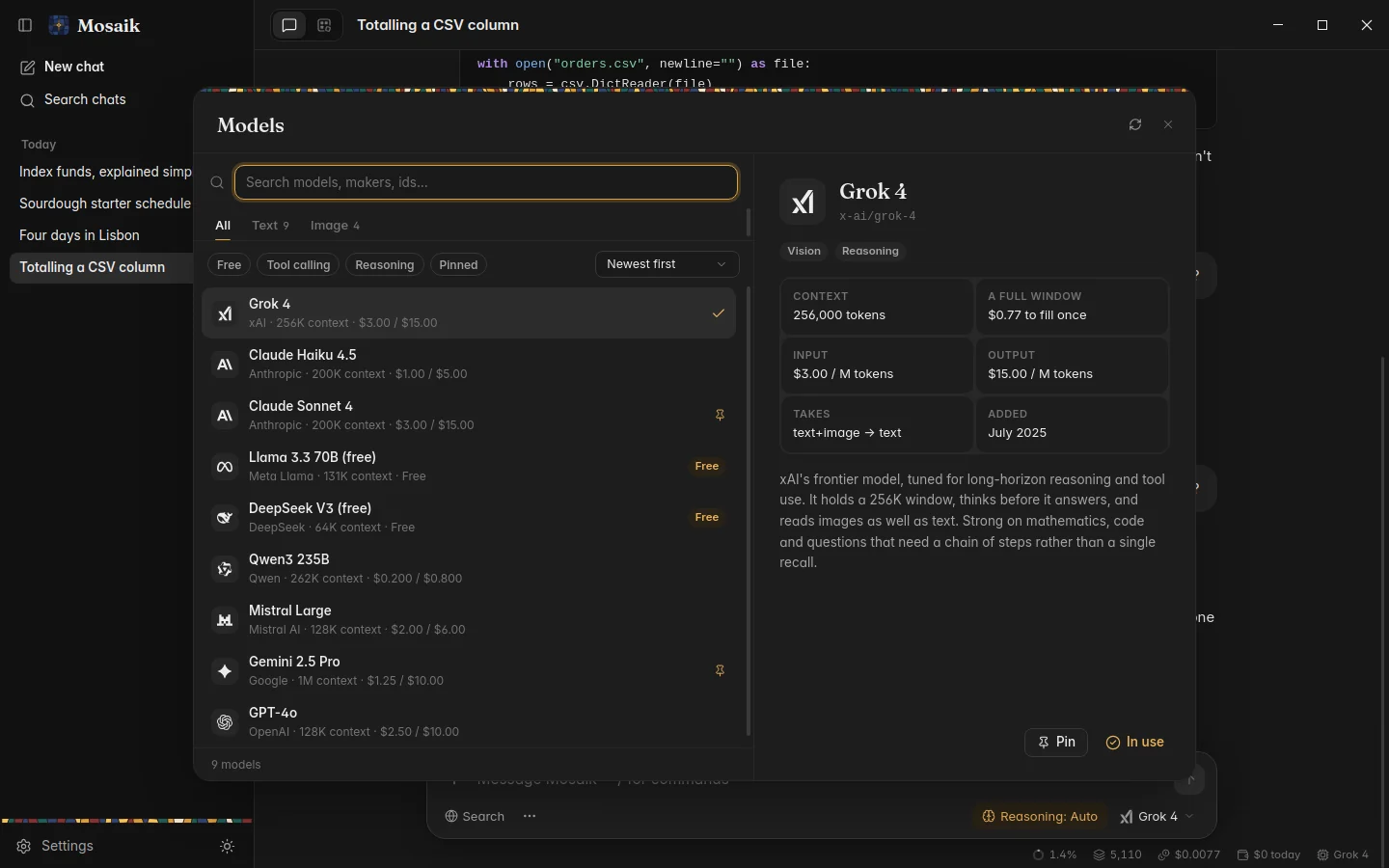Close the Models dialog
This screenshot has height=868, width=1389.
point(1168,124)
